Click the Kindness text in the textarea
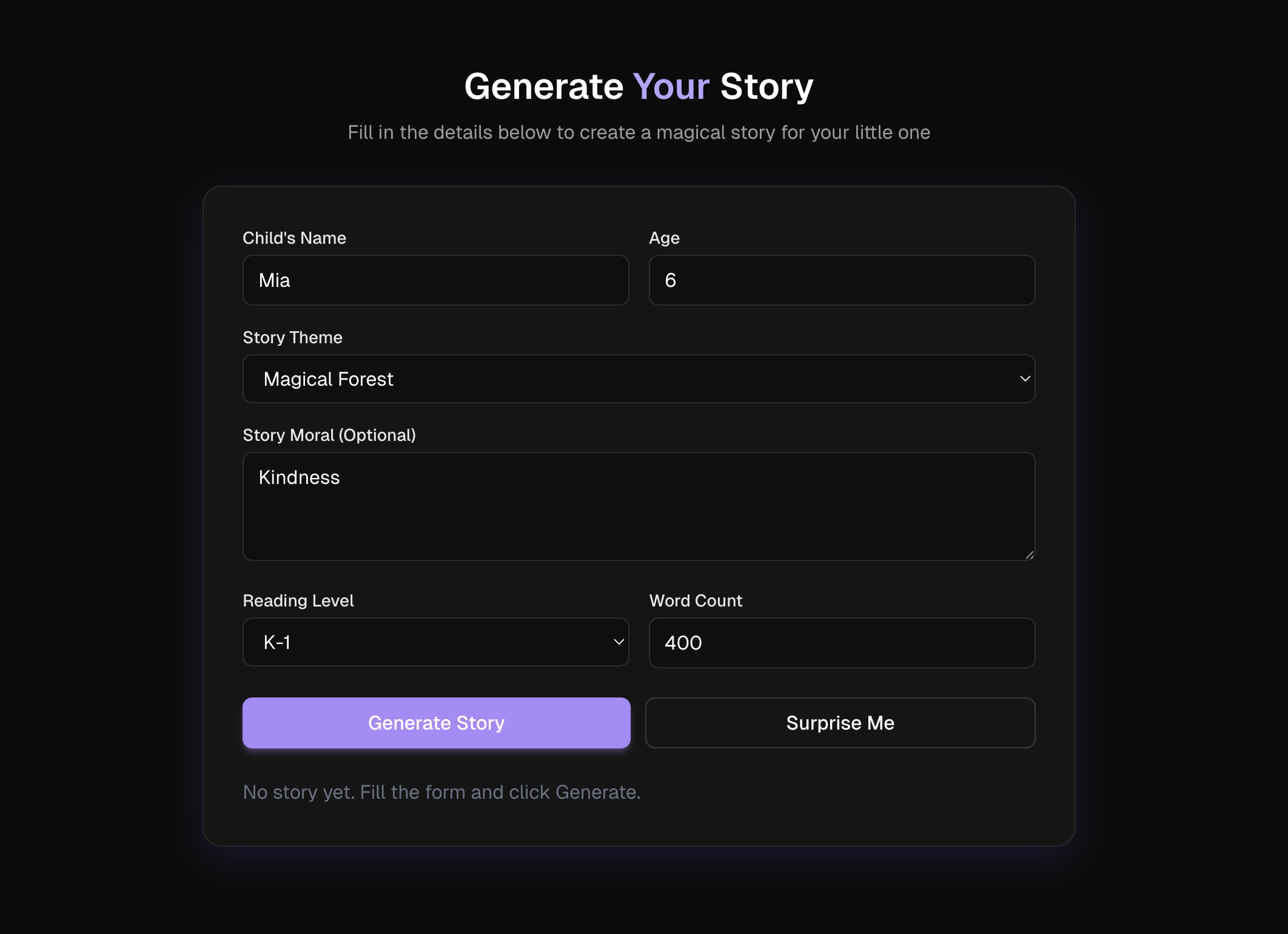 click(299, 477)
